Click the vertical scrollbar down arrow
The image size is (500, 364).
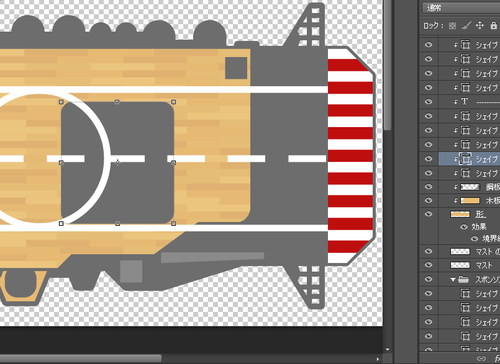pyautogui.click(x=387, y=349)
